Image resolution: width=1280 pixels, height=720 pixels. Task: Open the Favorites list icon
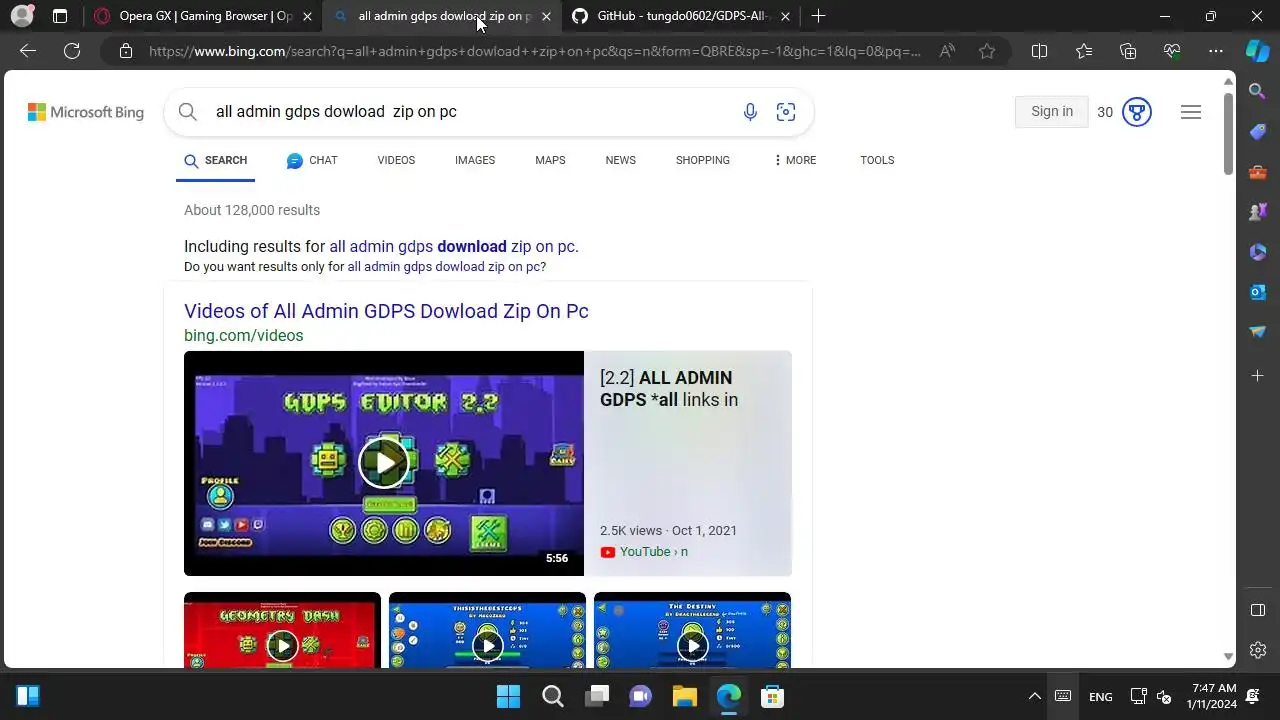point(1084,51)
